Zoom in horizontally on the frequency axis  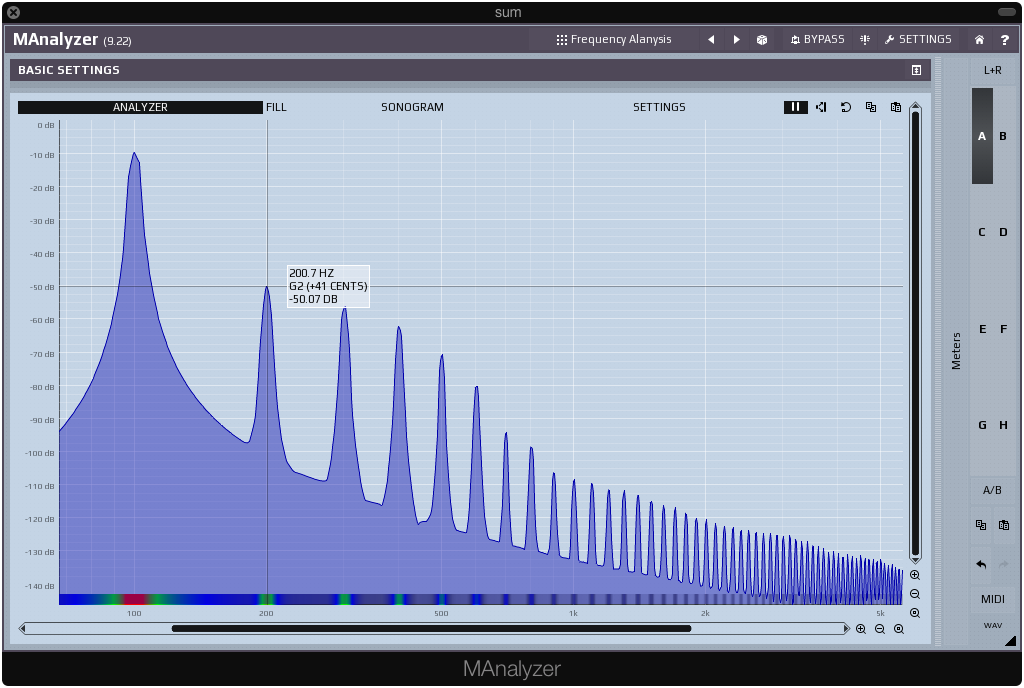tap(861, 629)
